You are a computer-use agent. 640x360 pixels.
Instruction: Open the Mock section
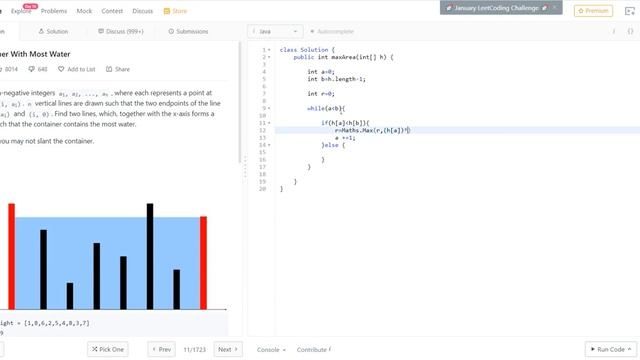(84, 11)
